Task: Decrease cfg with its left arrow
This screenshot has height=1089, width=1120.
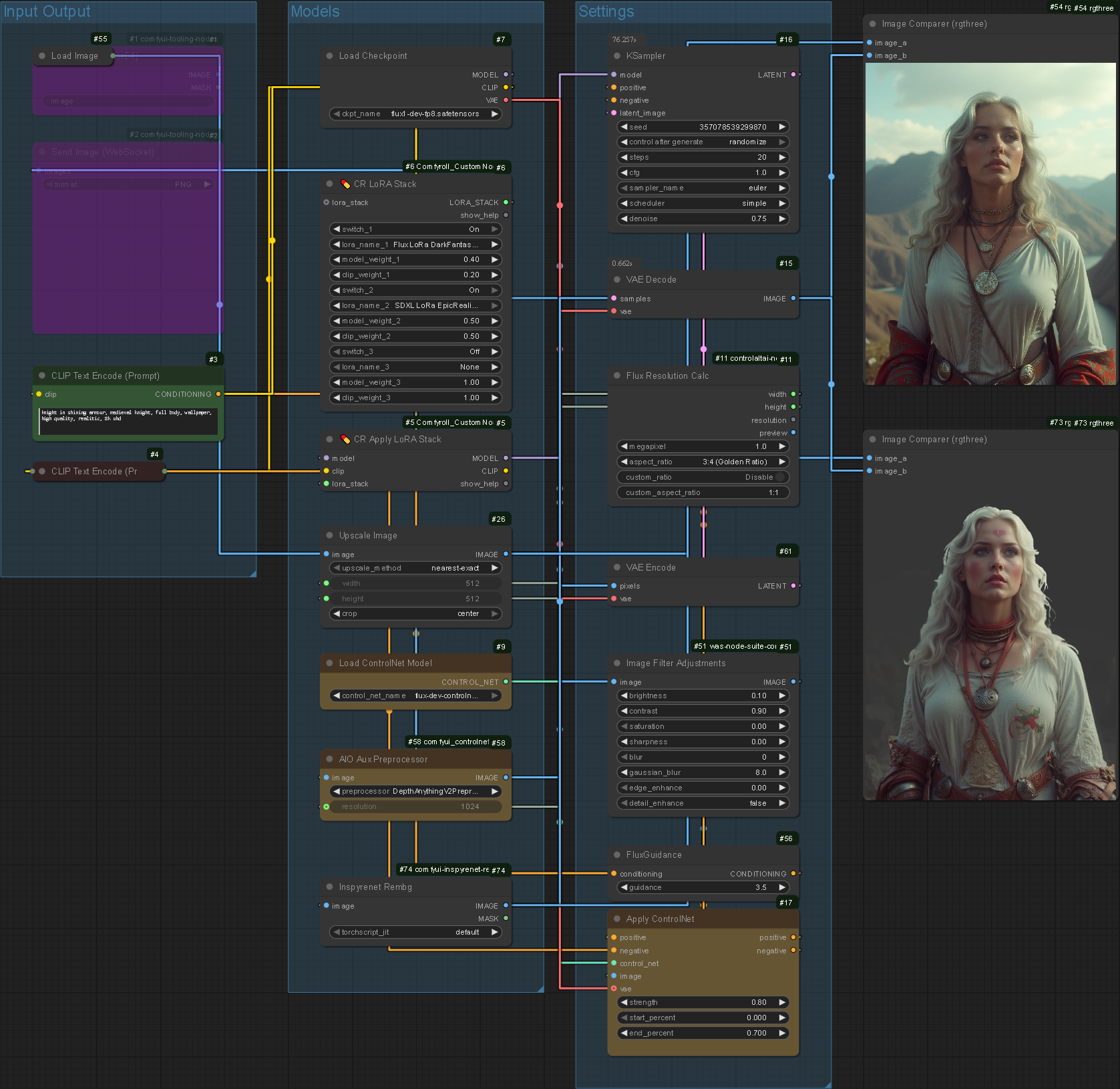Action: (624, 173)
